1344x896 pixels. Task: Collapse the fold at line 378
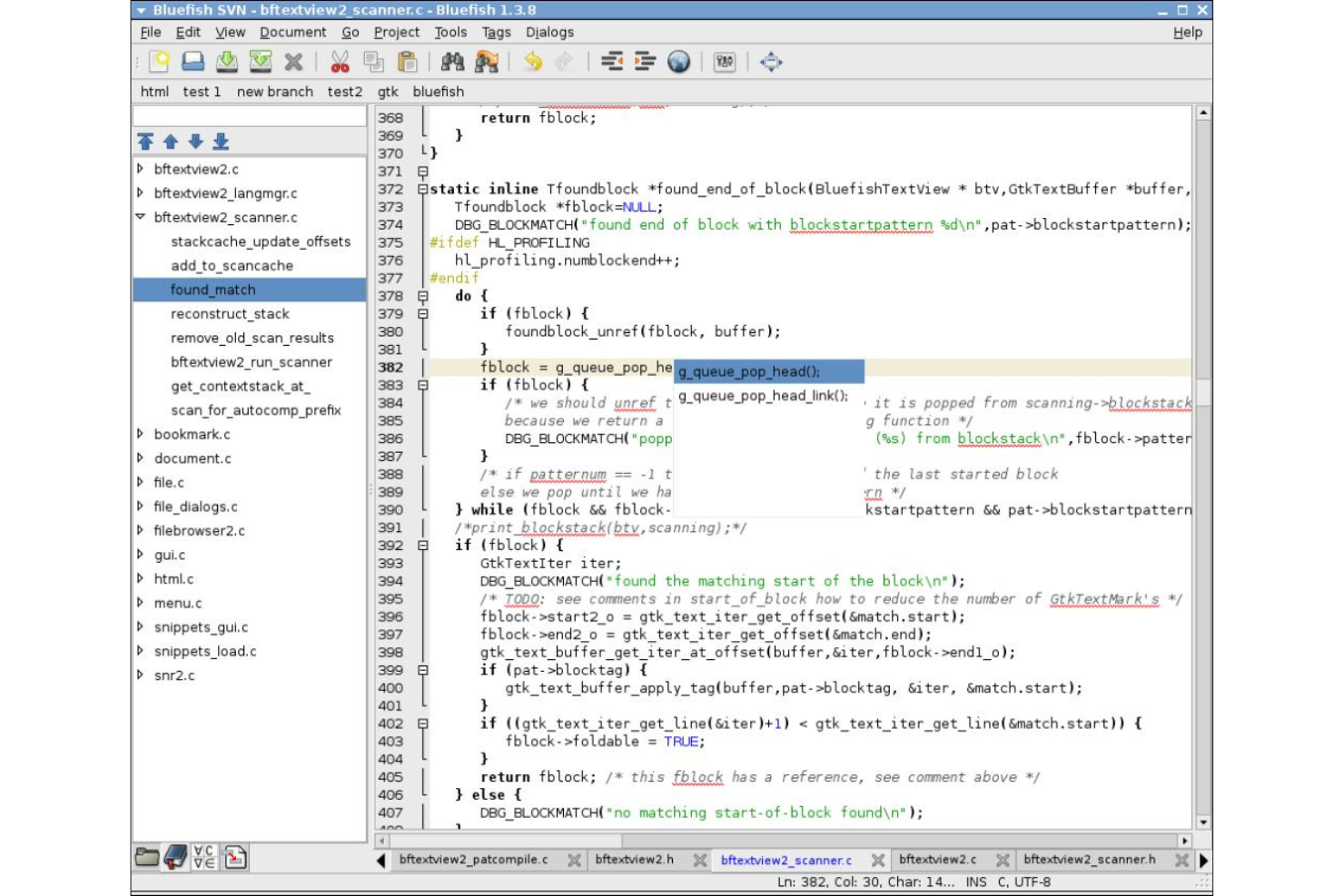(422, 295)
